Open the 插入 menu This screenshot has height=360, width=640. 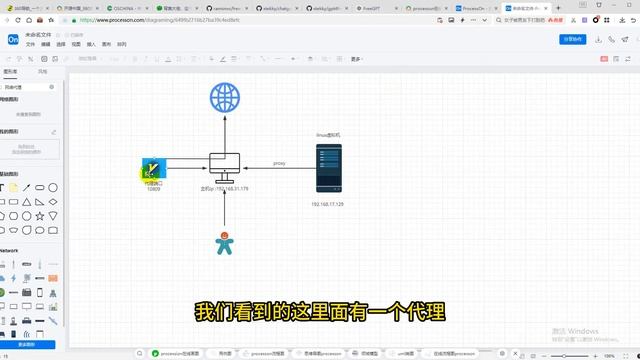click(91, 44)
